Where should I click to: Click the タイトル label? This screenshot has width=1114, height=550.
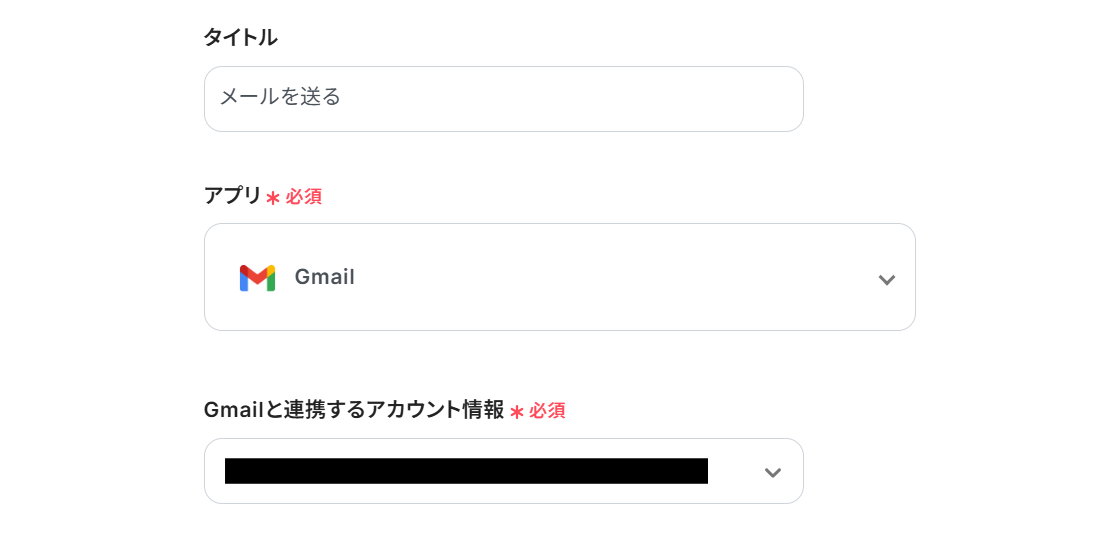pos(240,38)
